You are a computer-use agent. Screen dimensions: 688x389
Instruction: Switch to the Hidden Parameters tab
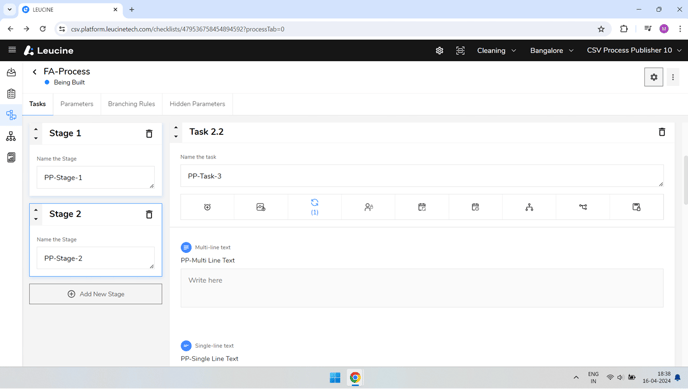tap(197, 104)
